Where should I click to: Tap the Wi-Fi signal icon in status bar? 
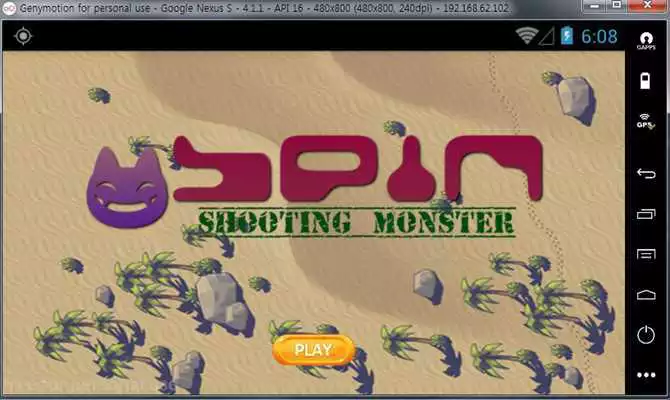(526, 35)
